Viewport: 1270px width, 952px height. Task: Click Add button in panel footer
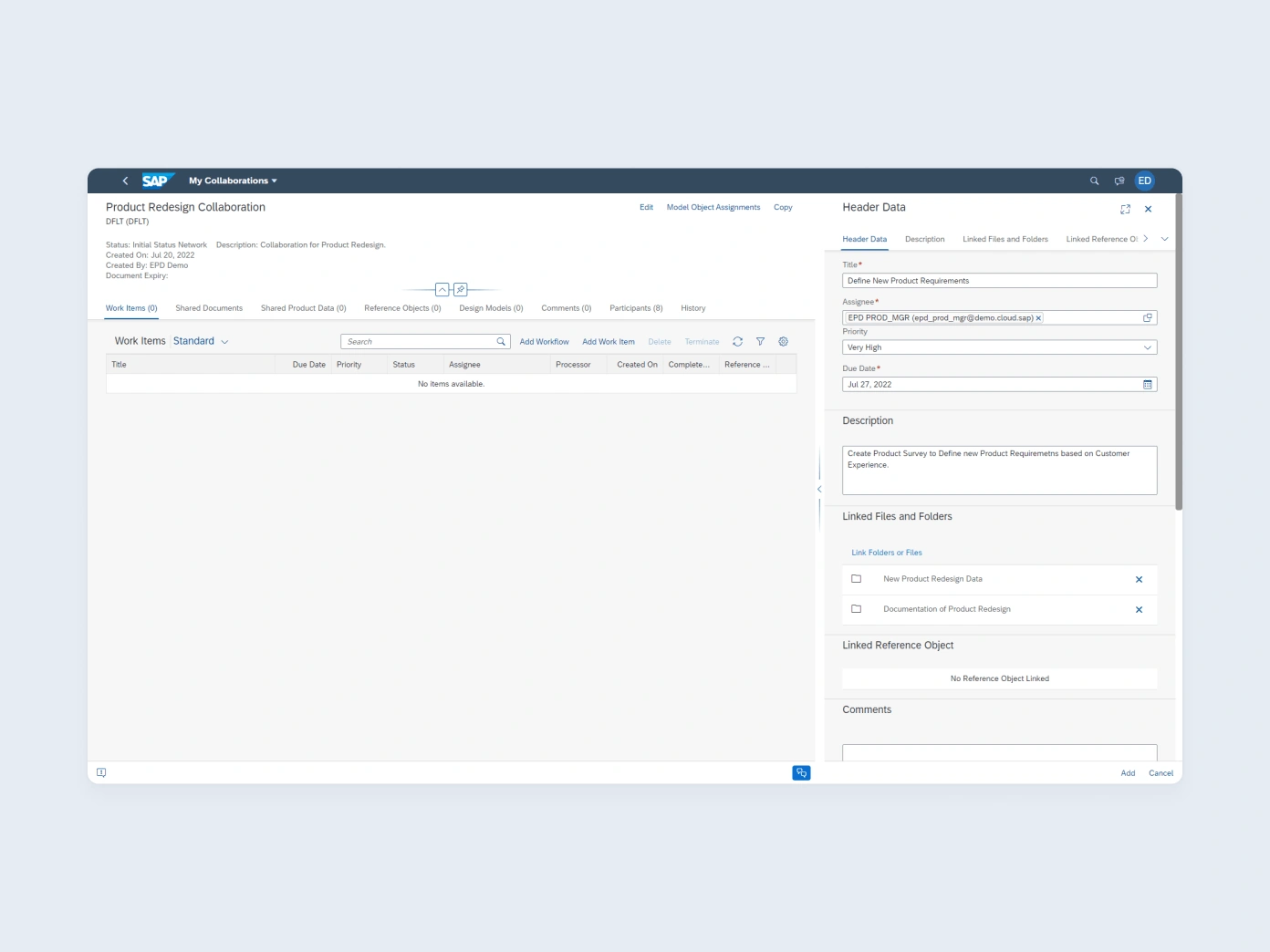pos(1128,773)
